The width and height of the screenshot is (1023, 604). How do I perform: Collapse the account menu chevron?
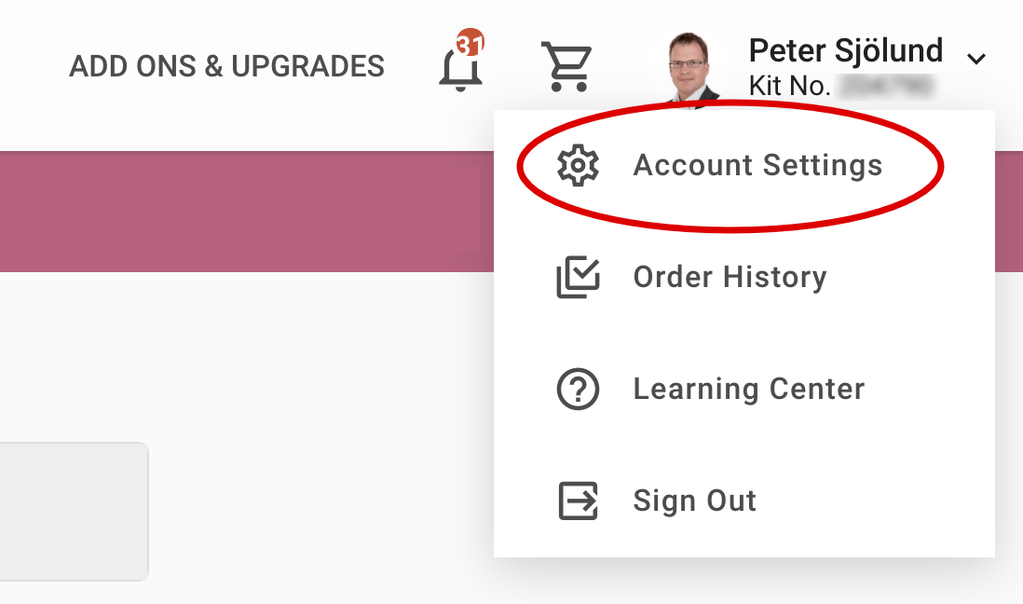point(976,60)
